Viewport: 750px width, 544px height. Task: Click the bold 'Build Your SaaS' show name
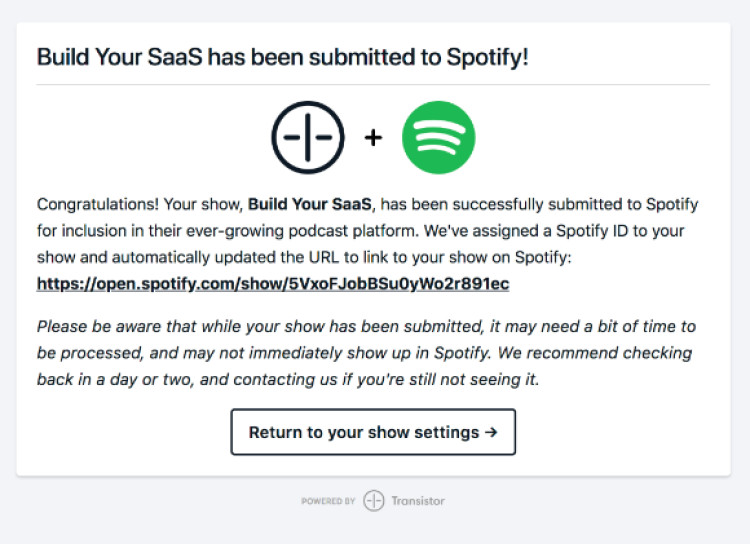310,204
